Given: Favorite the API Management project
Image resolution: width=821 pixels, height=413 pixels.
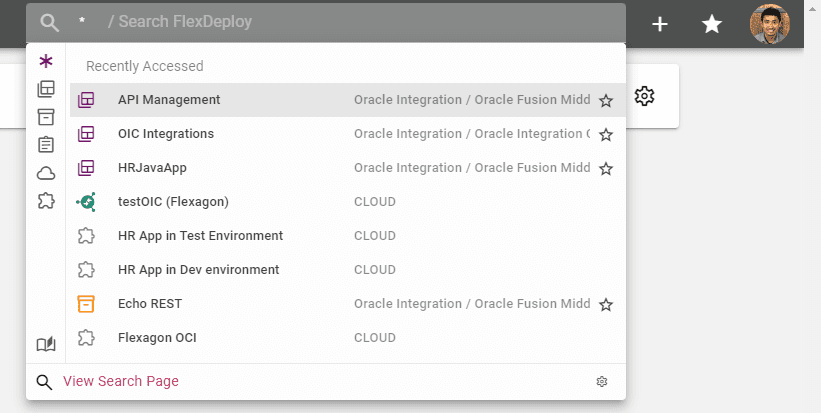Looking at the screenshot, I should (x=606, y=101).
